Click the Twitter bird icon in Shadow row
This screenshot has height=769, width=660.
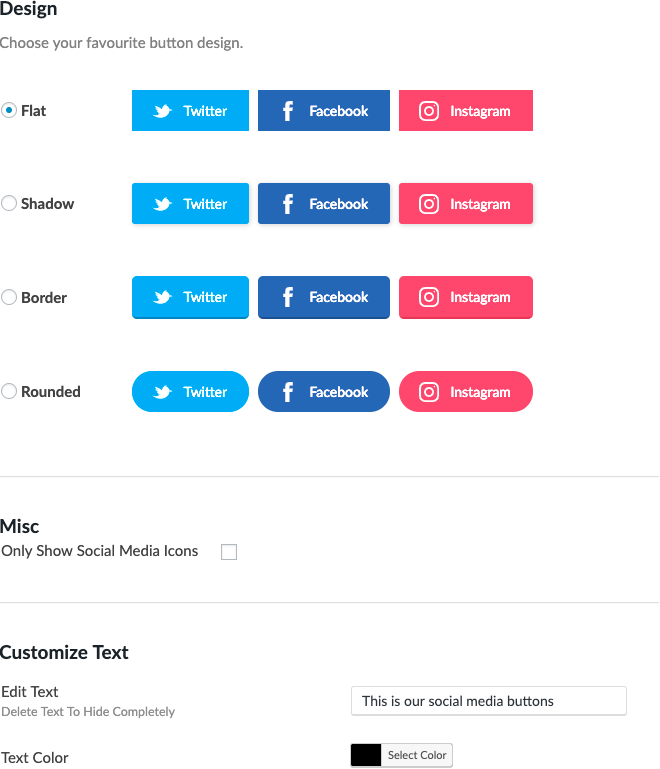pos(162,204)
